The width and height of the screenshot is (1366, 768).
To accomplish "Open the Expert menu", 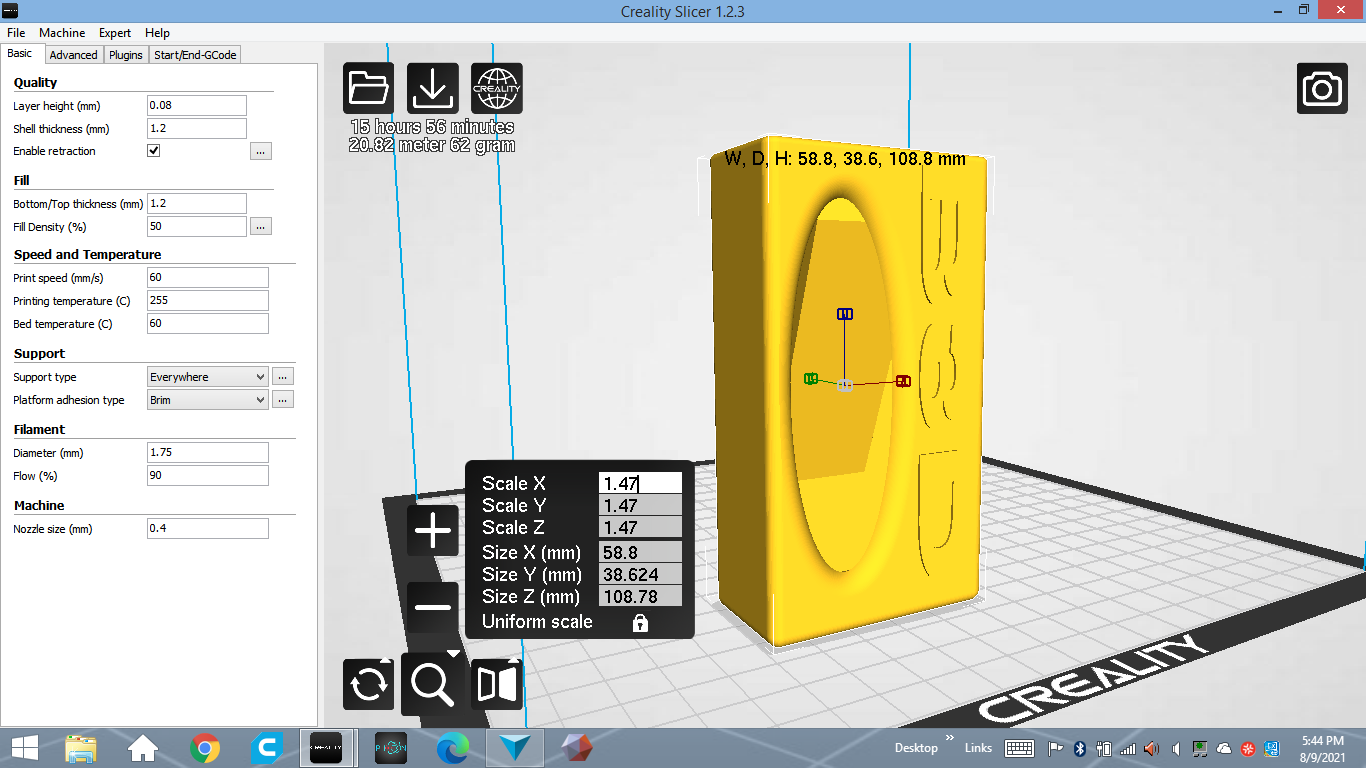I will point(115,33).
